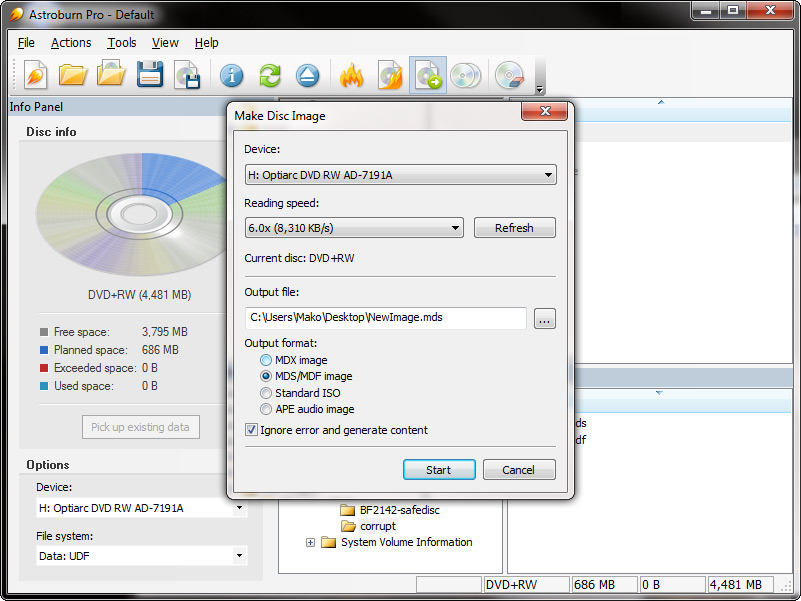Screen dimensions: 801x601
Task: Click the blue Planned space swatch
Action: coord(44,350)
